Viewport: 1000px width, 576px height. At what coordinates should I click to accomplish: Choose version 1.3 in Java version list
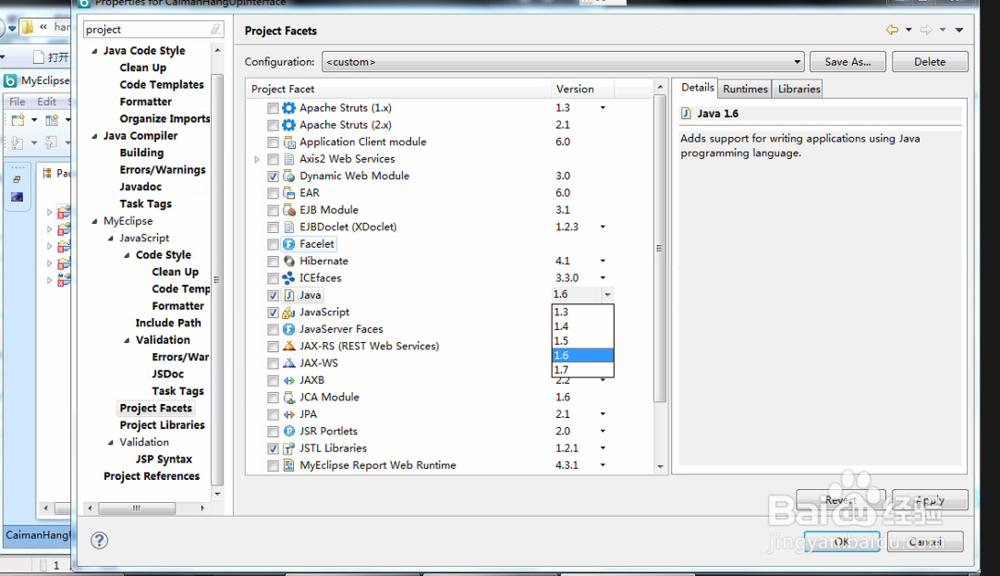coord(582,312)
